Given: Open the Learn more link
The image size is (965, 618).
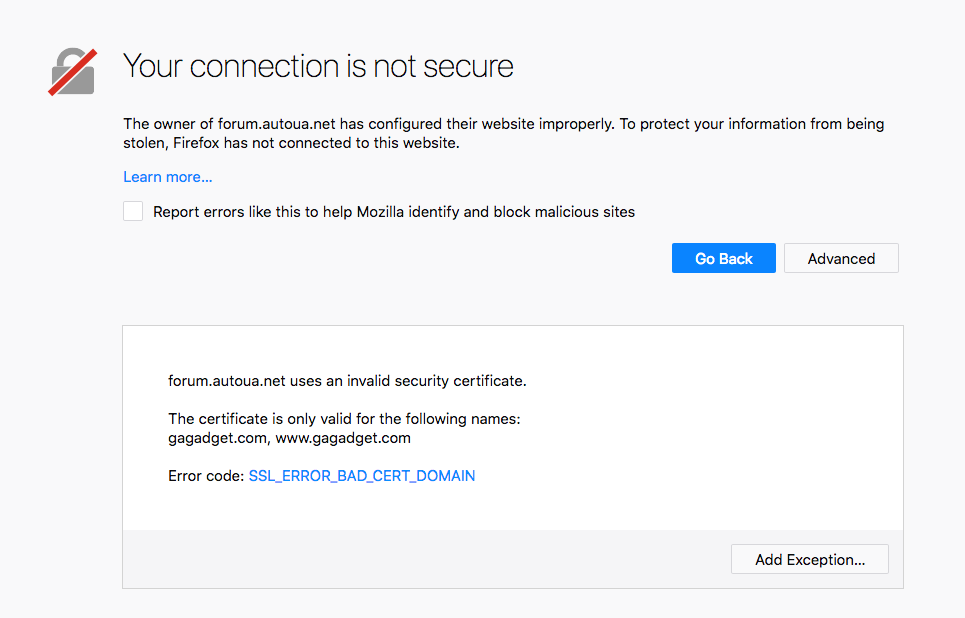Looking at the screenshot, I should click(167, 177).
